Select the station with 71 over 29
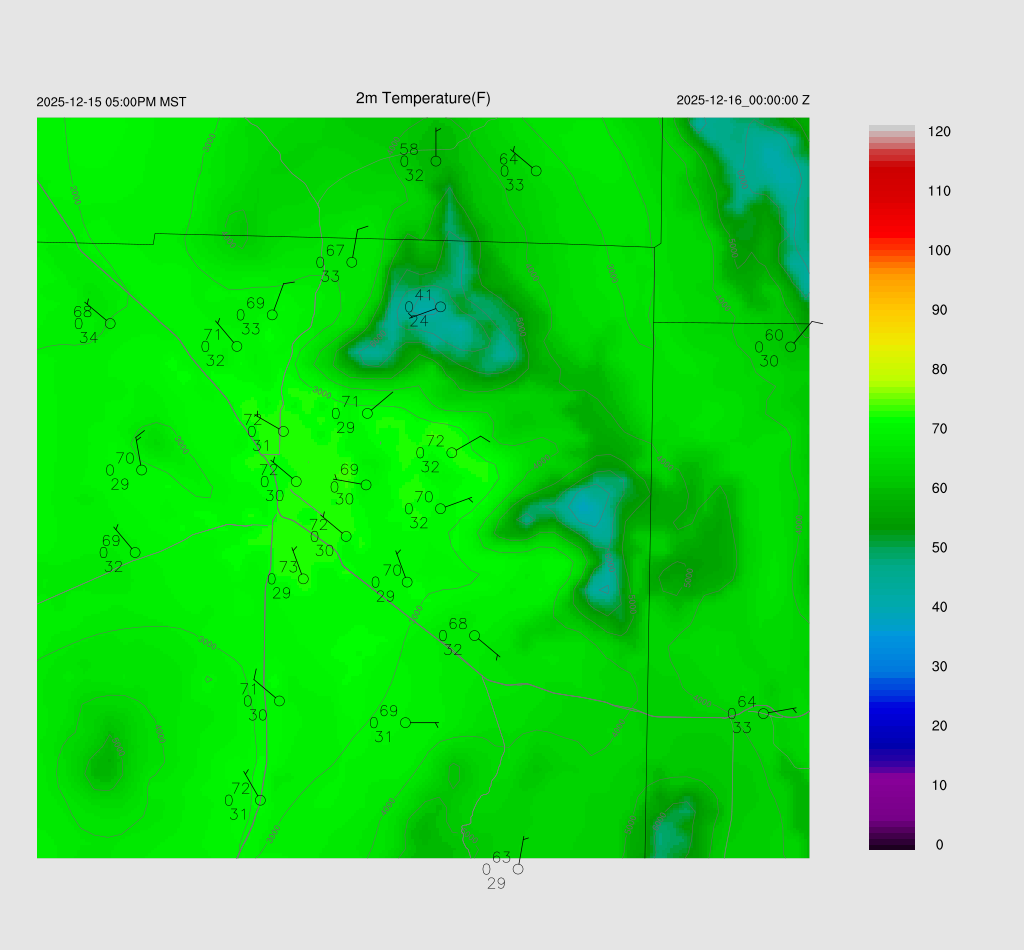This screenshot has height=950, width=1024. click(367, 413)
